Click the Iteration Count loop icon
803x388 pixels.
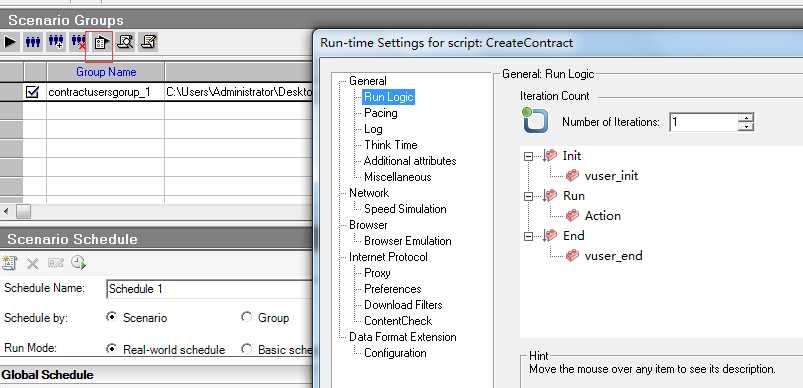coord(535,120)
